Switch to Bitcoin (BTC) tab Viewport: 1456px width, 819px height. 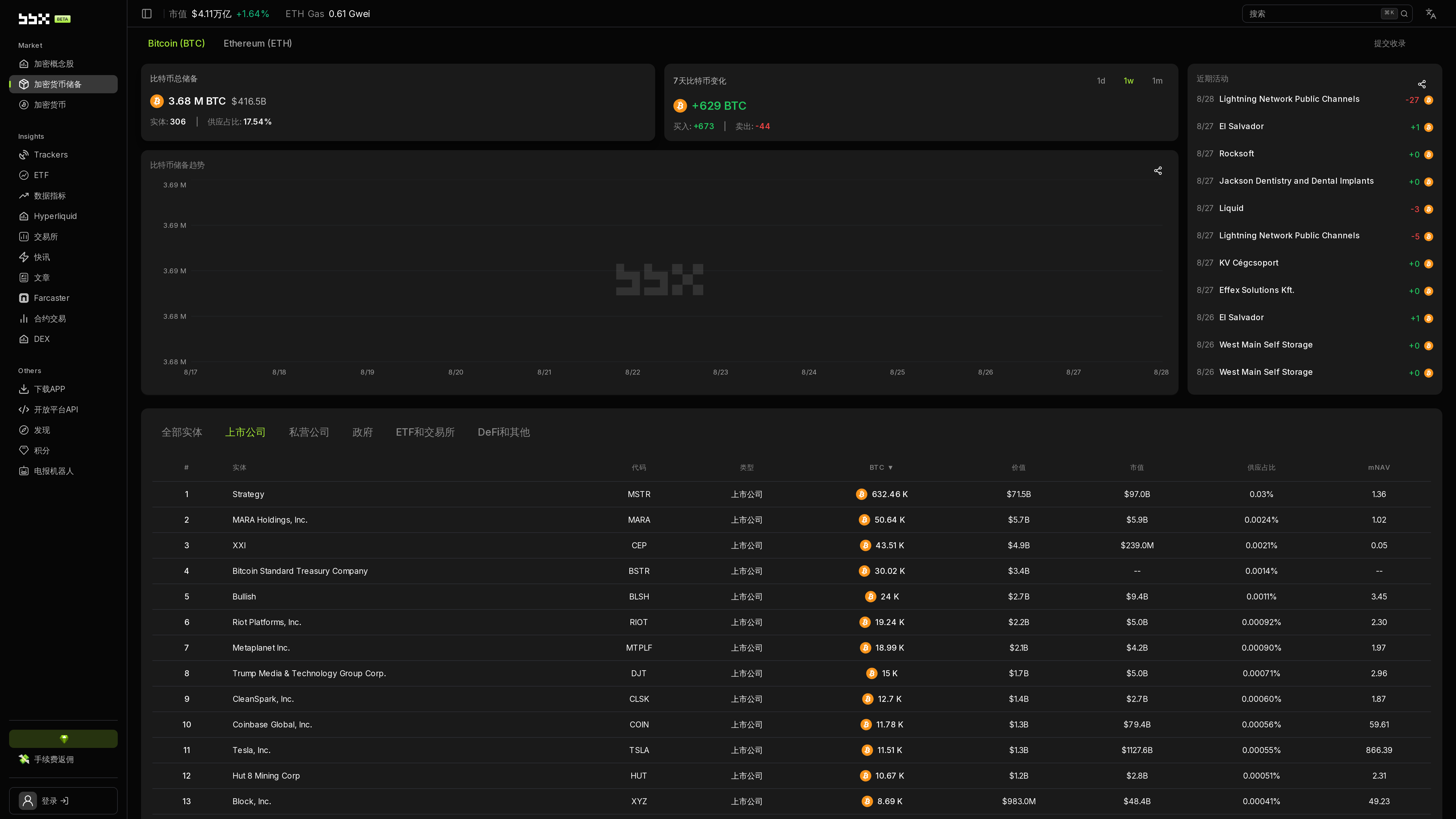[176, 44]
